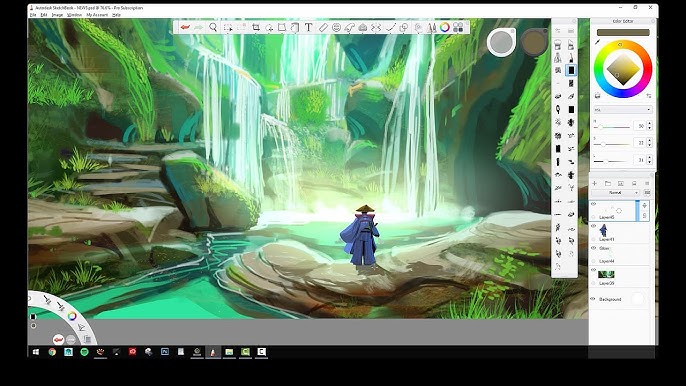The image size is (686, 386).
Task: Select the Crop tool in toolbar
Action: click(256, 28)
